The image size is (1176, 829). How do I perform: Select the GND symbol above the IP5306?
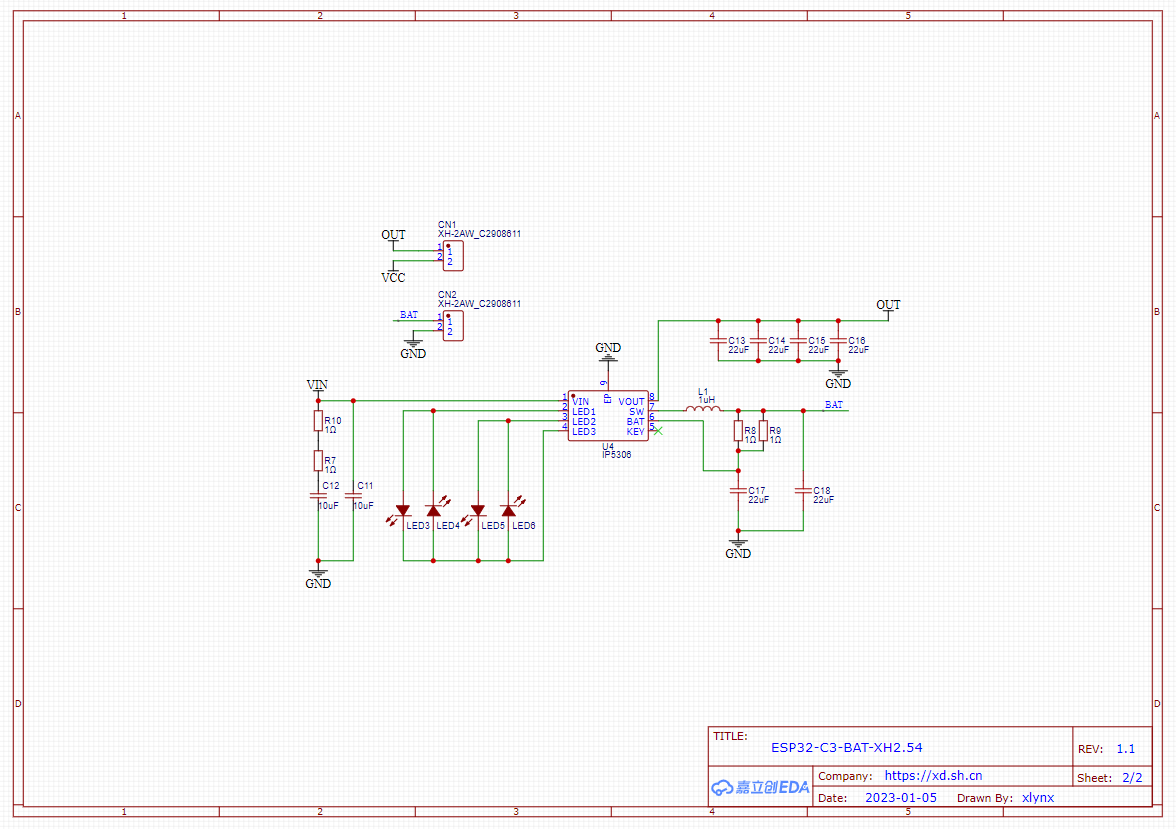click(x=608, y=351)
